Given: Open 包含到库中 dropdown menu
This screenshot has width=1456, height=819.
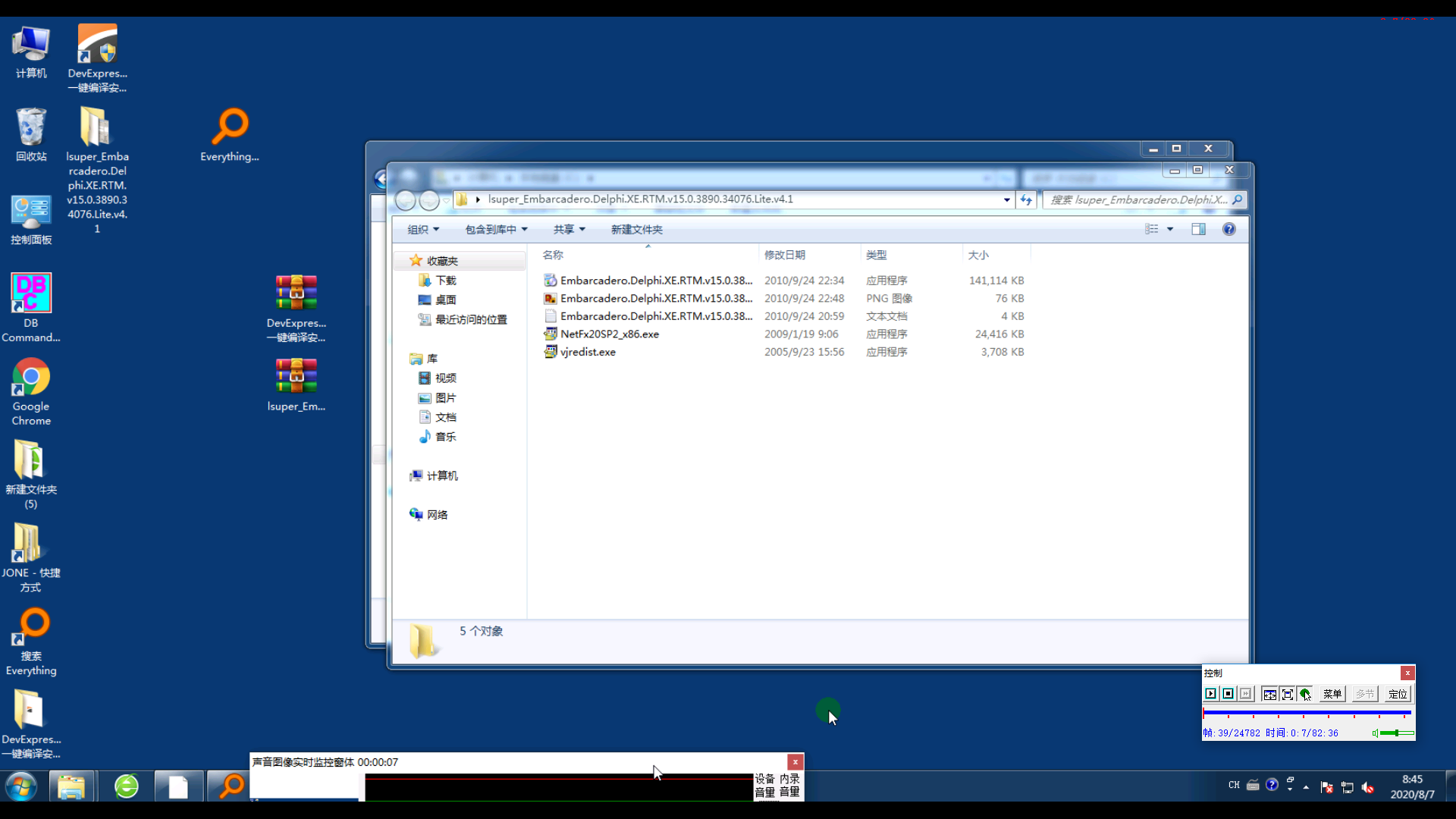Looking at the screenshot, I should 496,229.
